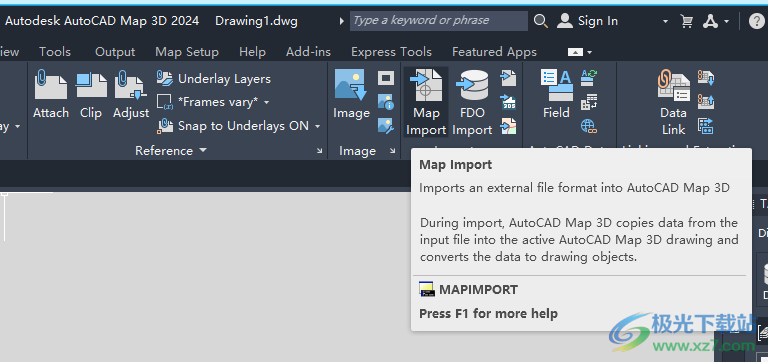The image size is (768, 362).
Task: Click the image information icon
Action: tap(386, 102)
